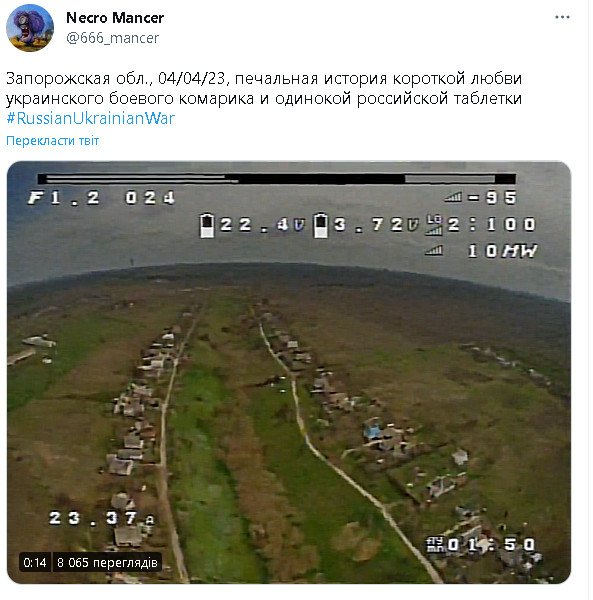The height and width of the screenshot is (600, 593).
Task: Follow the #RussianUkrainianWar hashtag
Action: click(x=91, y=118)
